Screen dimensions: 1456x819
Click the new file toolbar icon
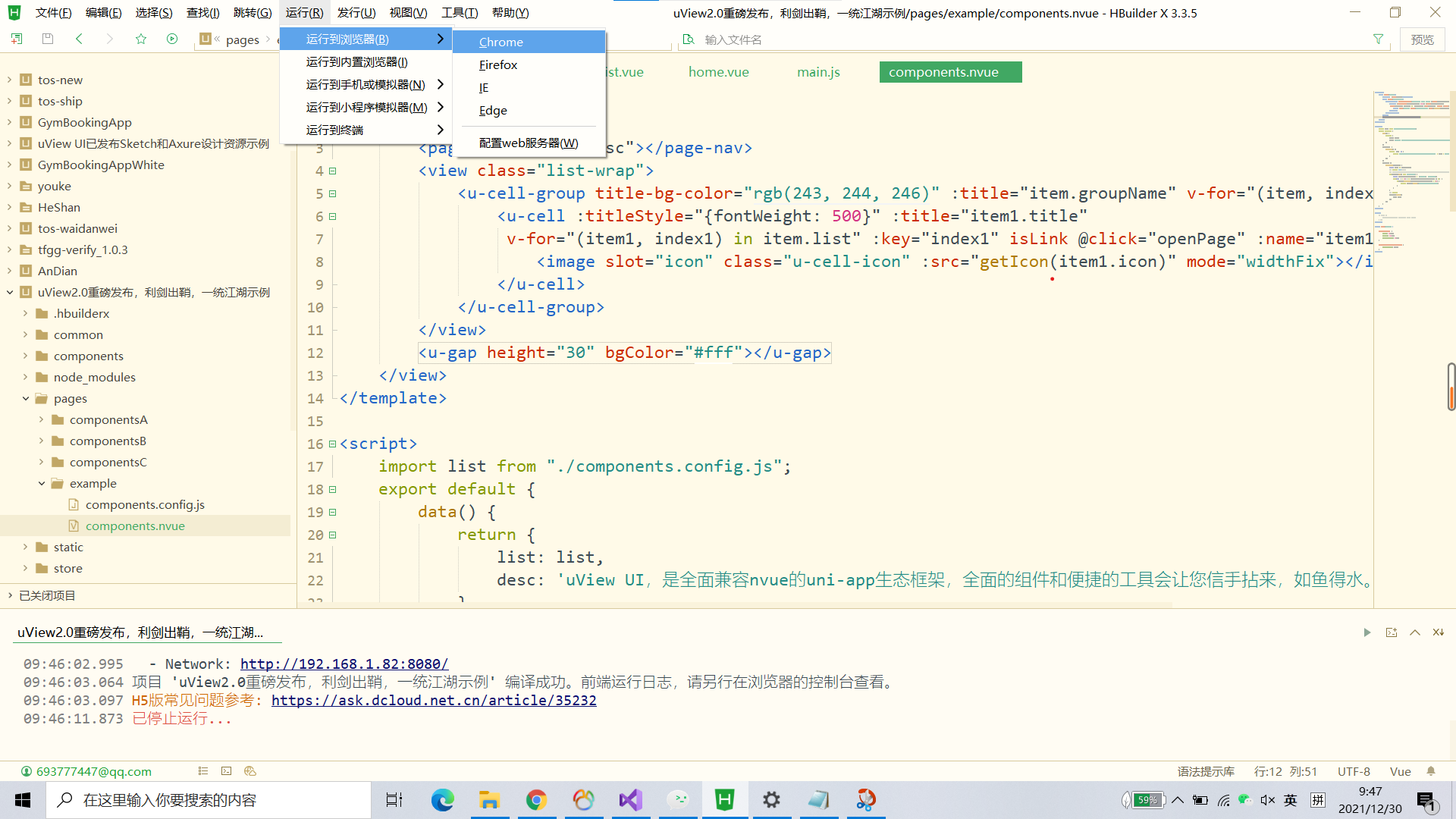click(x=17, y=39)
